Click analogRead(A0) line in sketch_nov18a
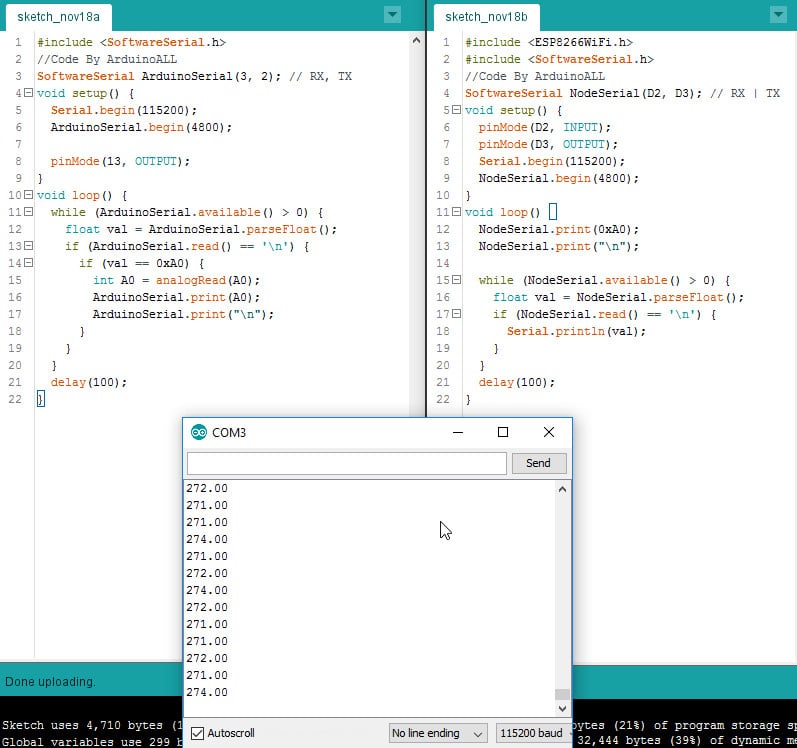The width and height of the screenshot is (797, 748). (176, 280)
